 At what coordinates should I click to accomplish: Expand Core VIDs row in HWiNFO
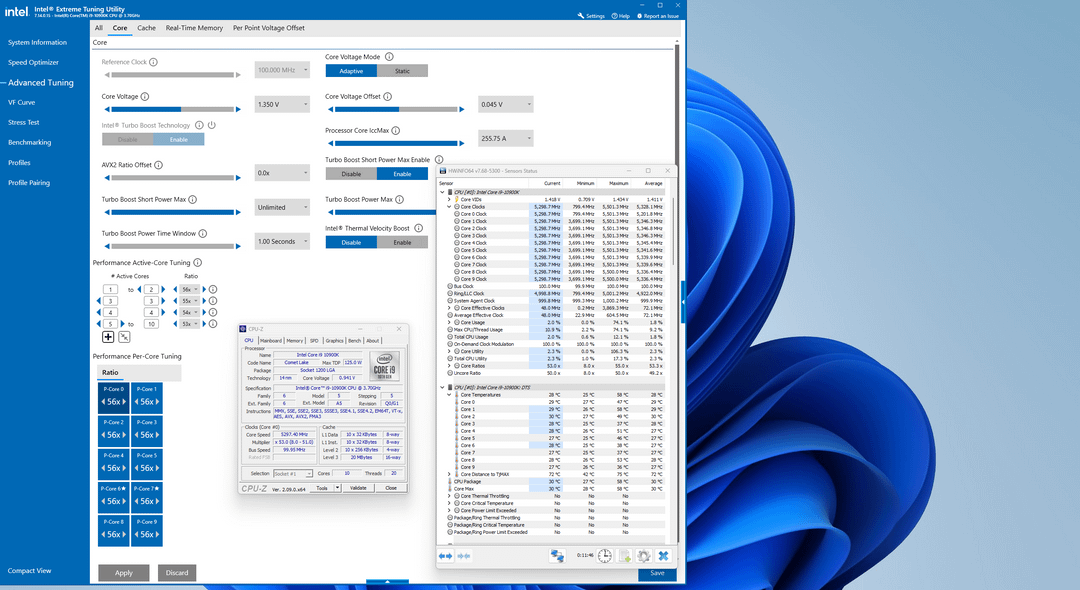449,200
